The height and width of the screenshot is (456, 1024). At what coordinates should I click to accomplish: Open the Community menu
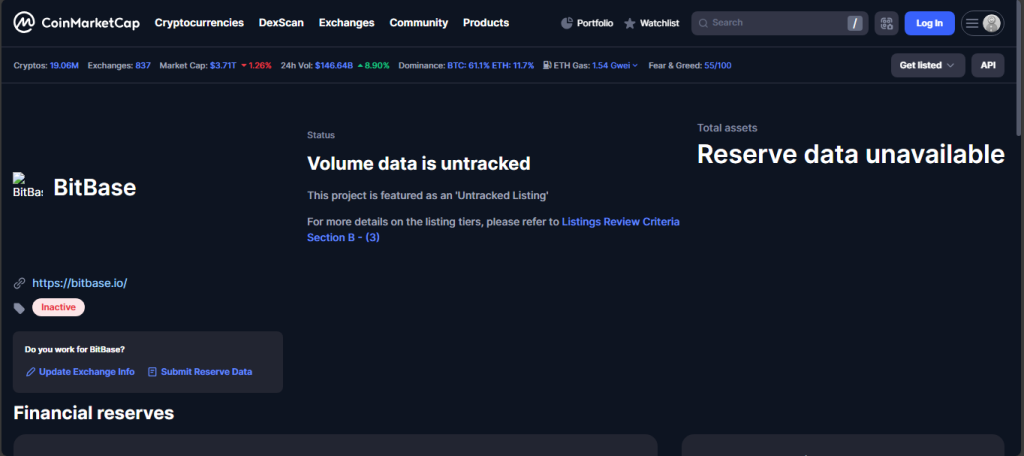click(418, 23)
